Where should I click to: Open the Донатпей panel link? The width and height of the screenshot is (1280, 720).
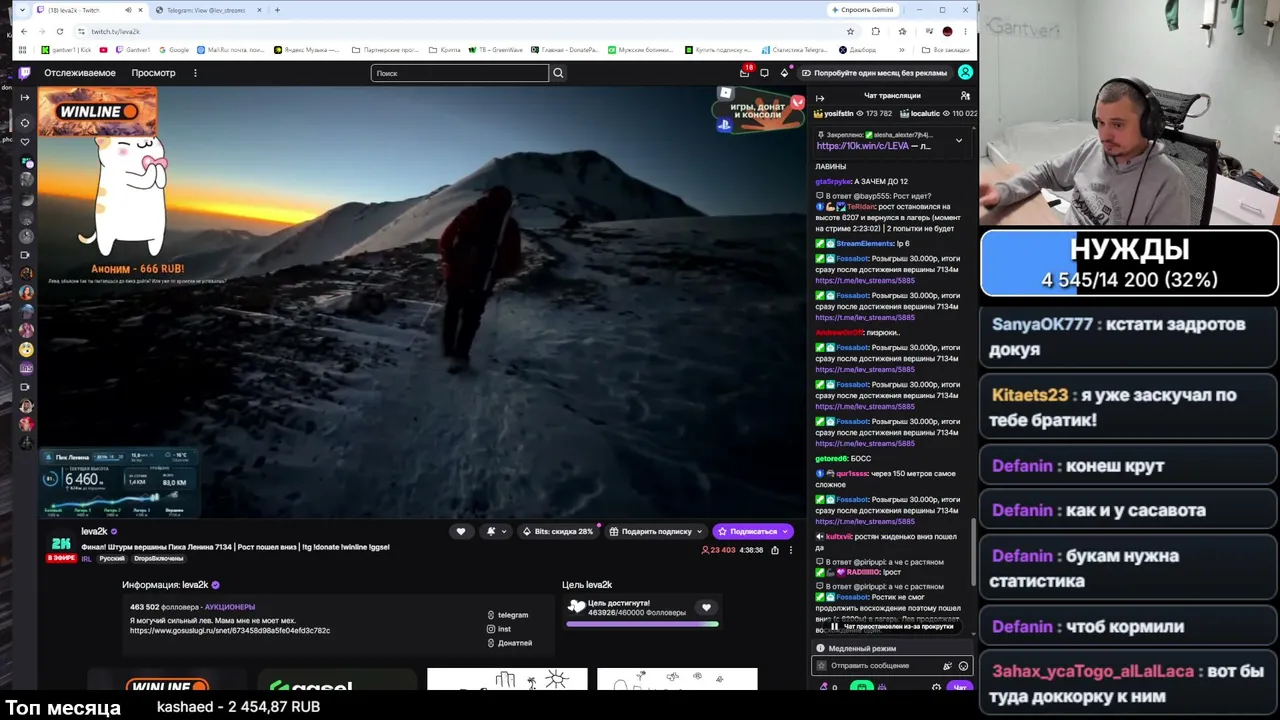click(510, 643)
